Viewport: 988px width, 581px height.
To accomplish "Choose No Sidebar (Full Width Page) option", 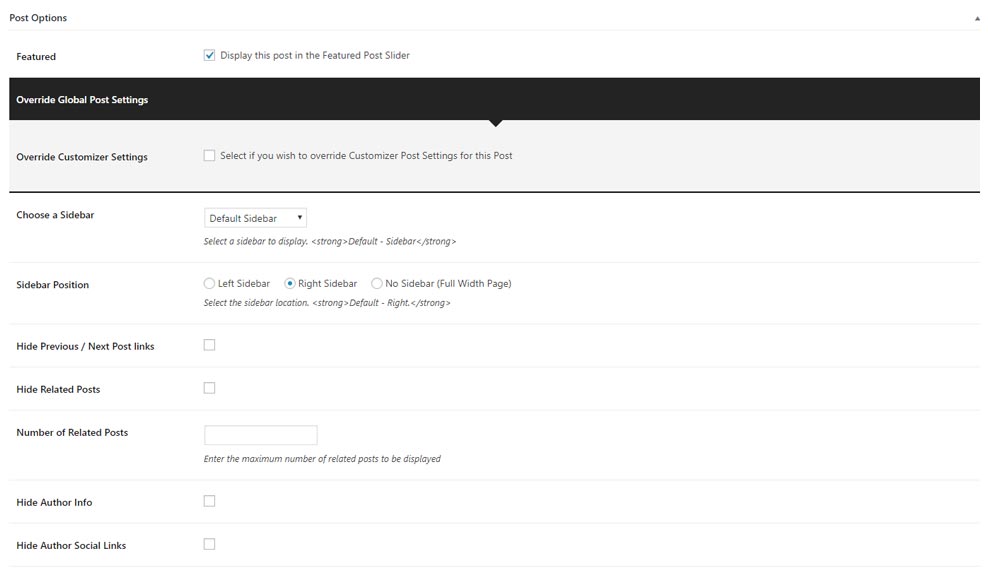I will [x=377, y=284].
